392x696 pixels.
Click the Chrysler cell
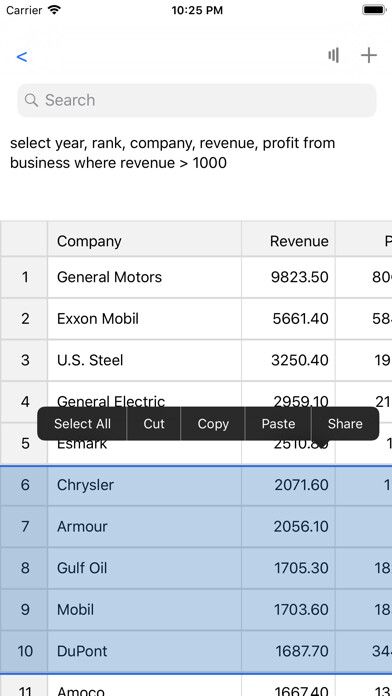point(144,485)
